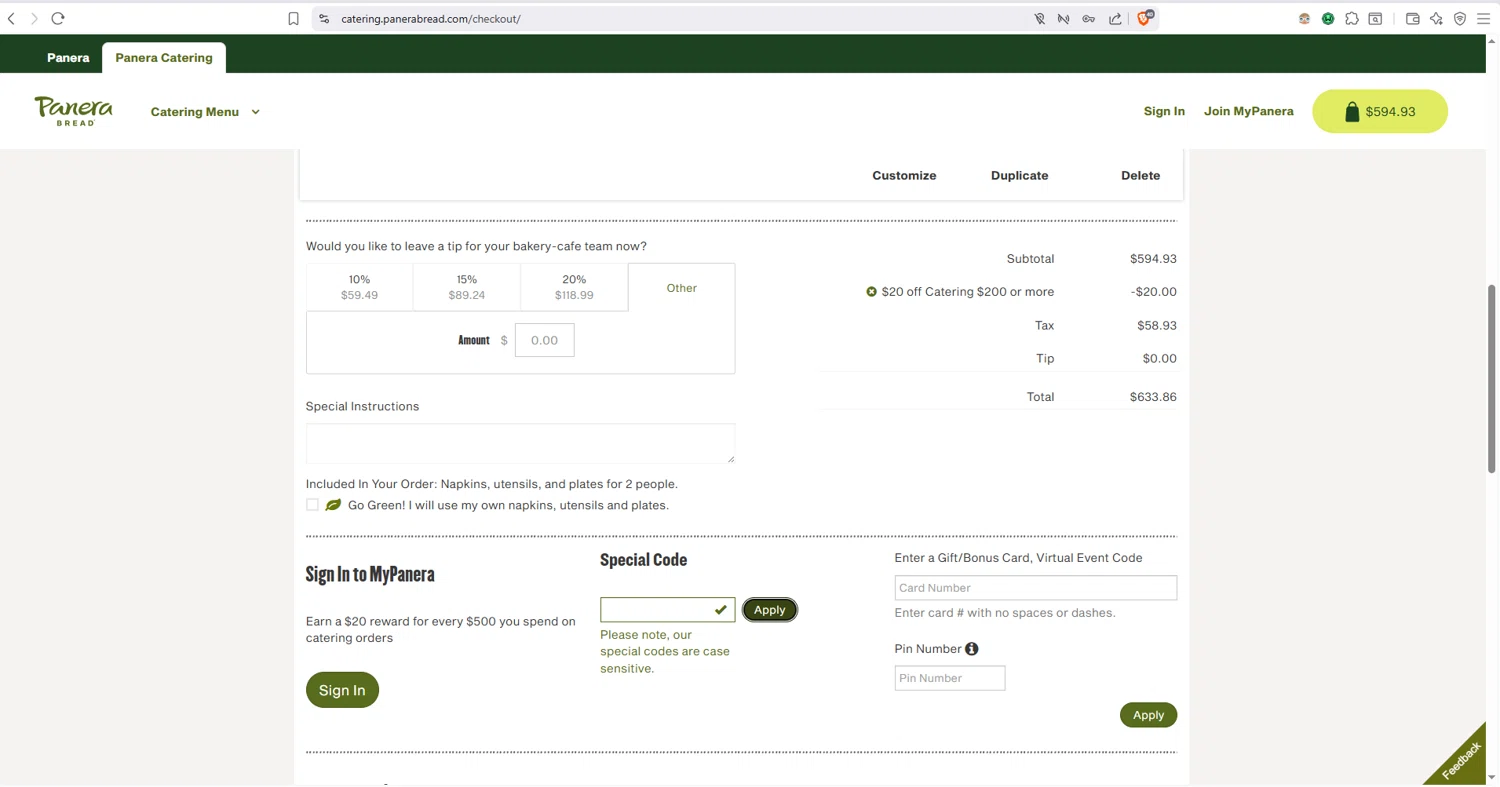Reload the page with the refresh icon
The width and height of the screenshot is (1500, 787).
(x=58, y=18)
